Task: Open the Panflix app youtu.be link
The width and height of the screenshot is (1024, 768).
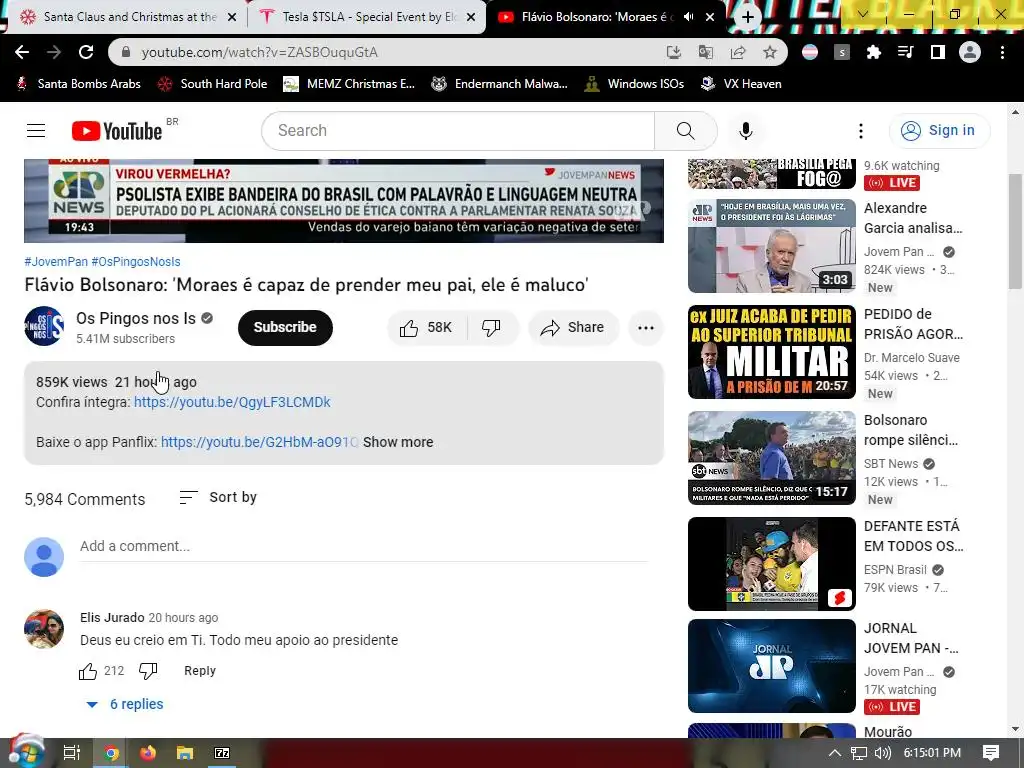Action: [259, 442]
